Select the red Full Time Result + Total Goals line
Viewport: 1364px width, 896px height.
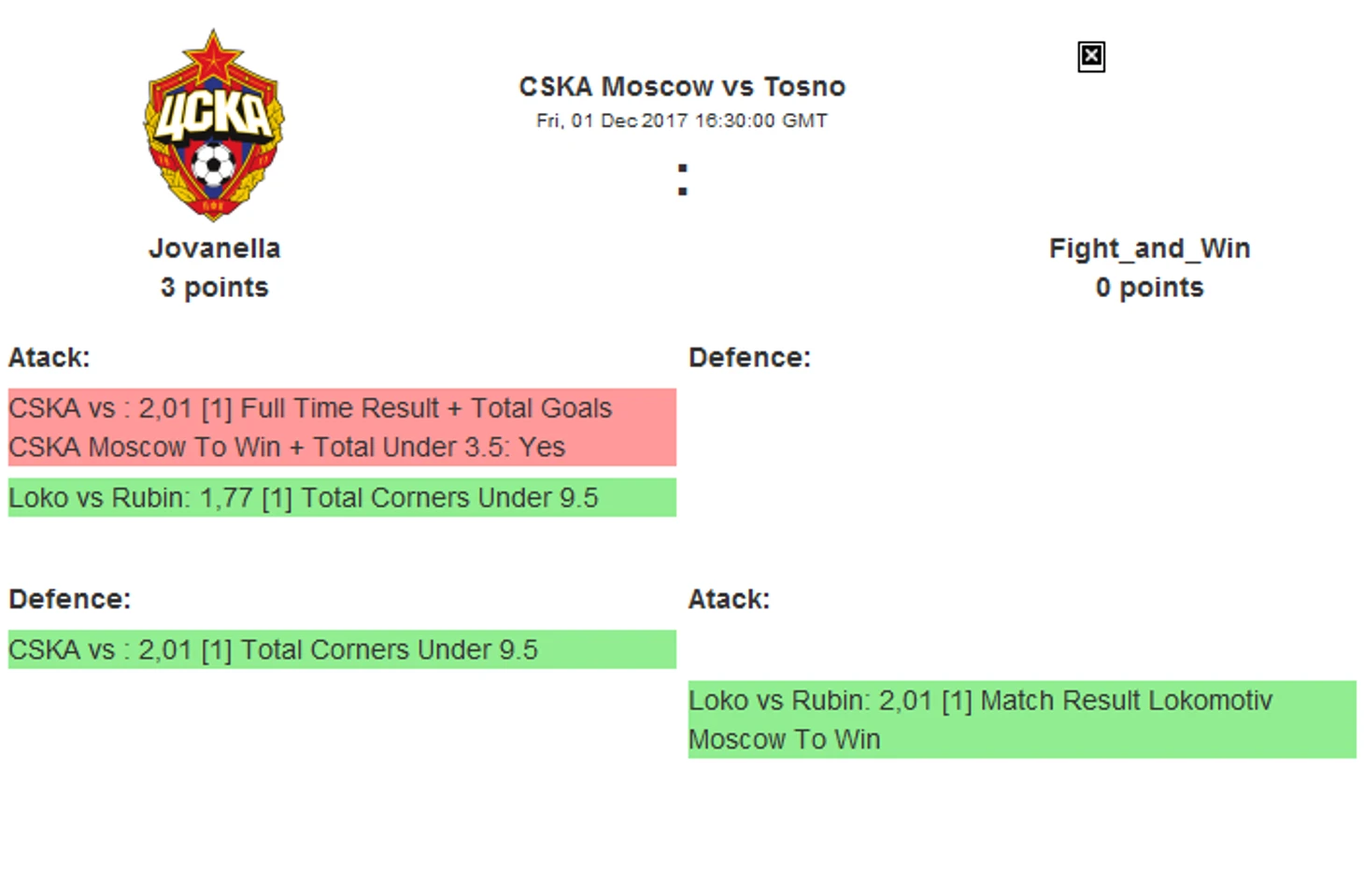click(x=310, y=409)
